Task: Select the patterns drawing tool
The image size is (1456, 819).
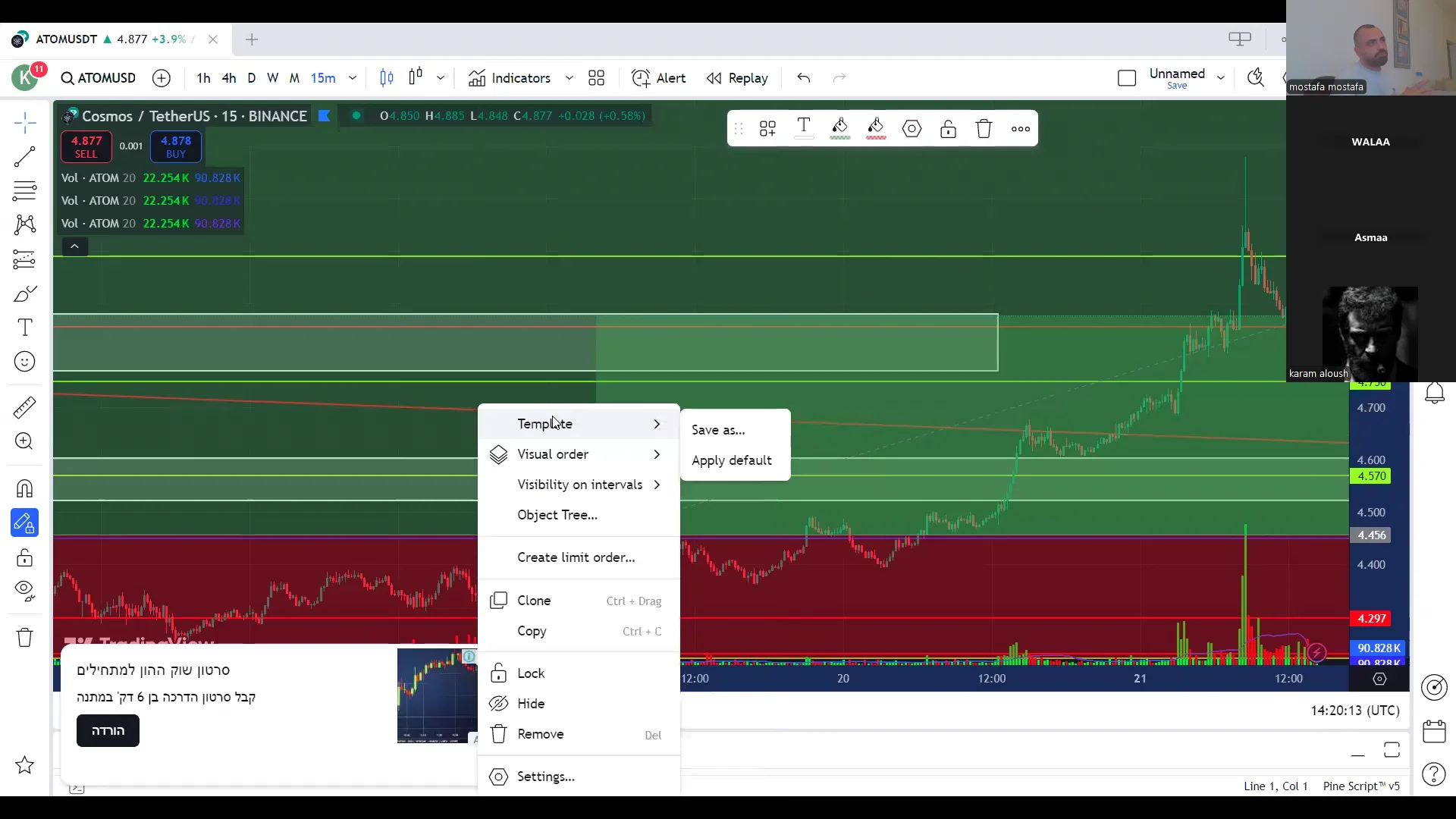Action: (24, 224)
